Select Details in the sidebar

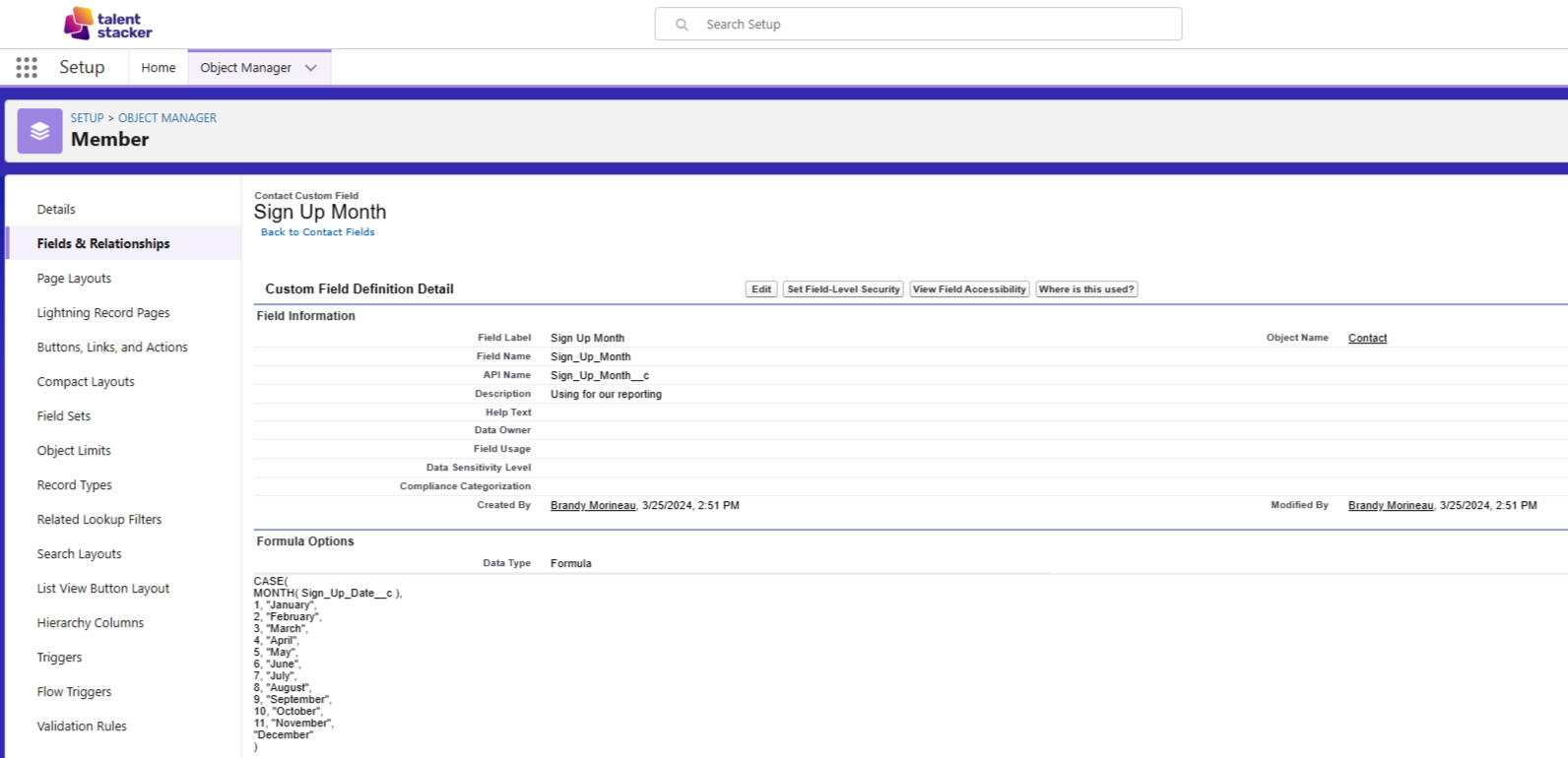(x=56, y=210)
